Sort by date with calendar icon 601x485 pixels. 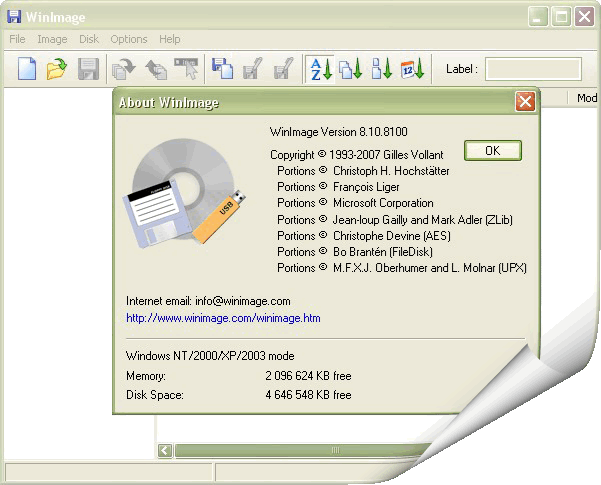coord(412,69)
